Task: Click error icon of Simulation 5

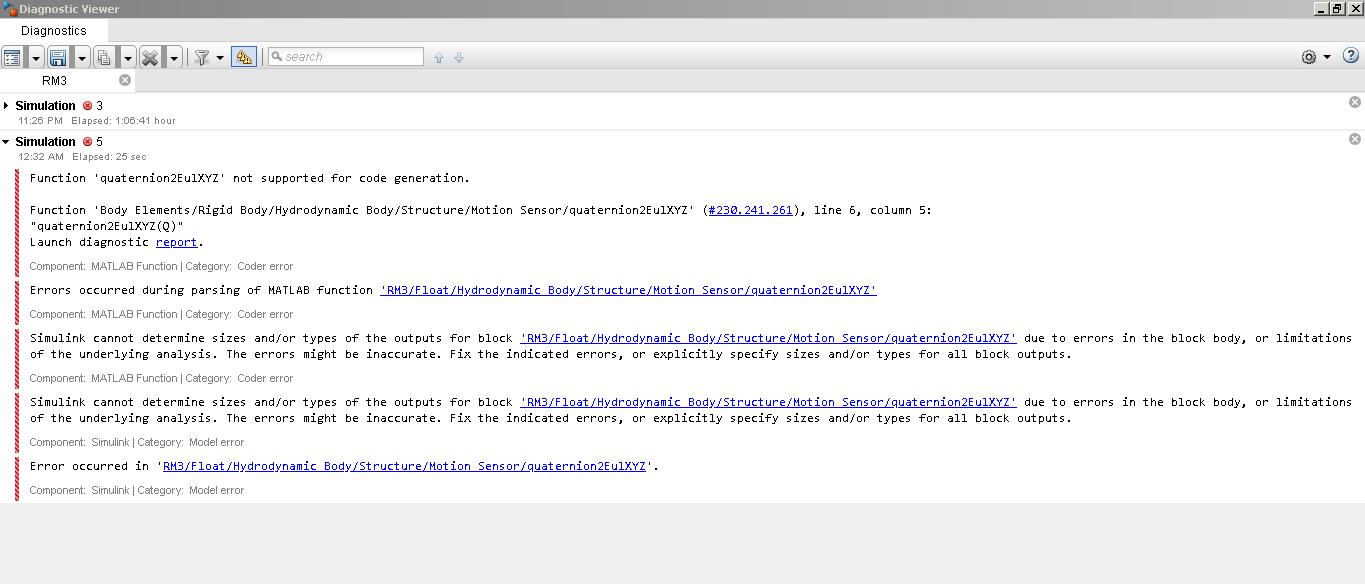Action: coord(87,141)
